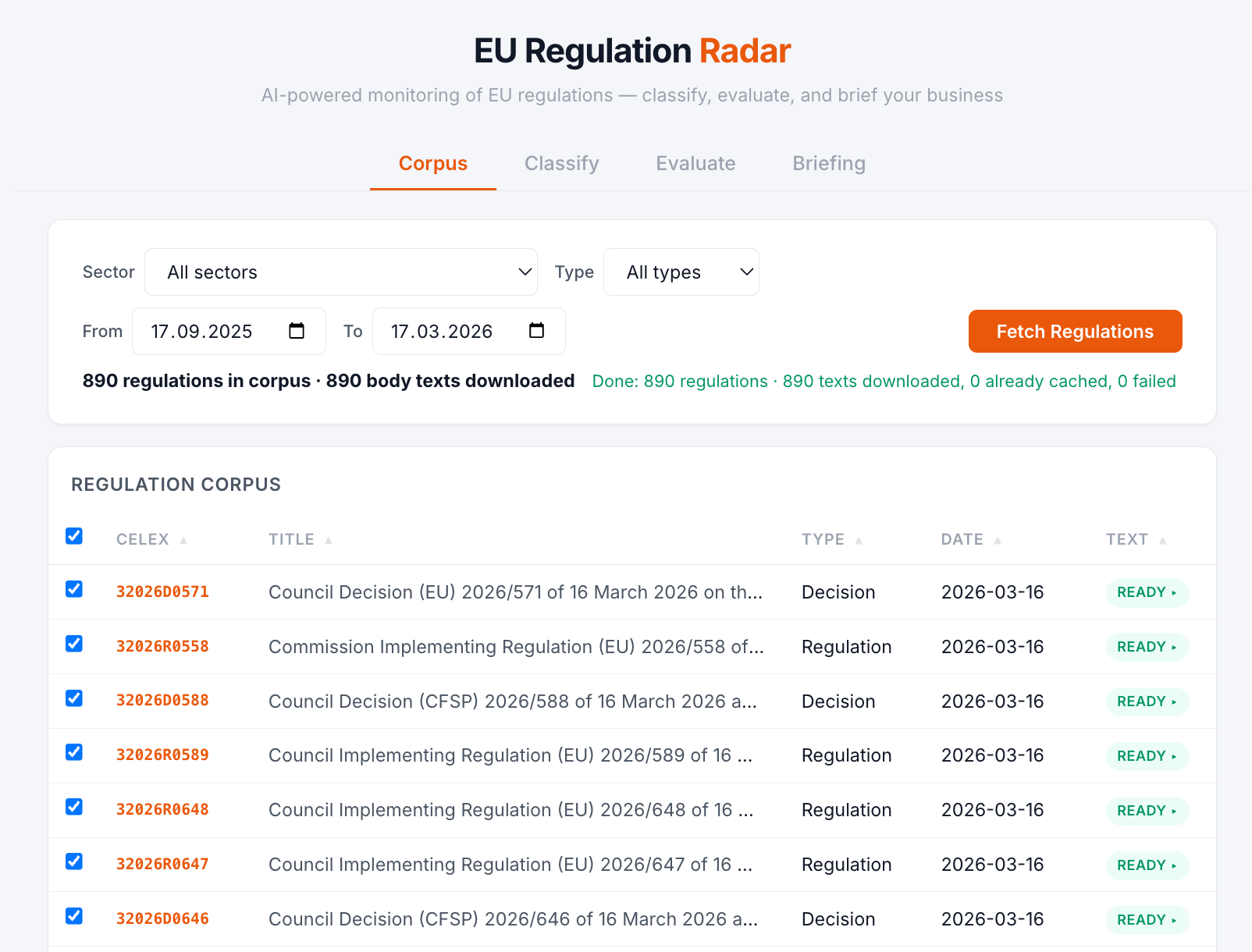Click the Fetch Regulations button
The image size is (1252, 952).
[x=1075, y=332]
